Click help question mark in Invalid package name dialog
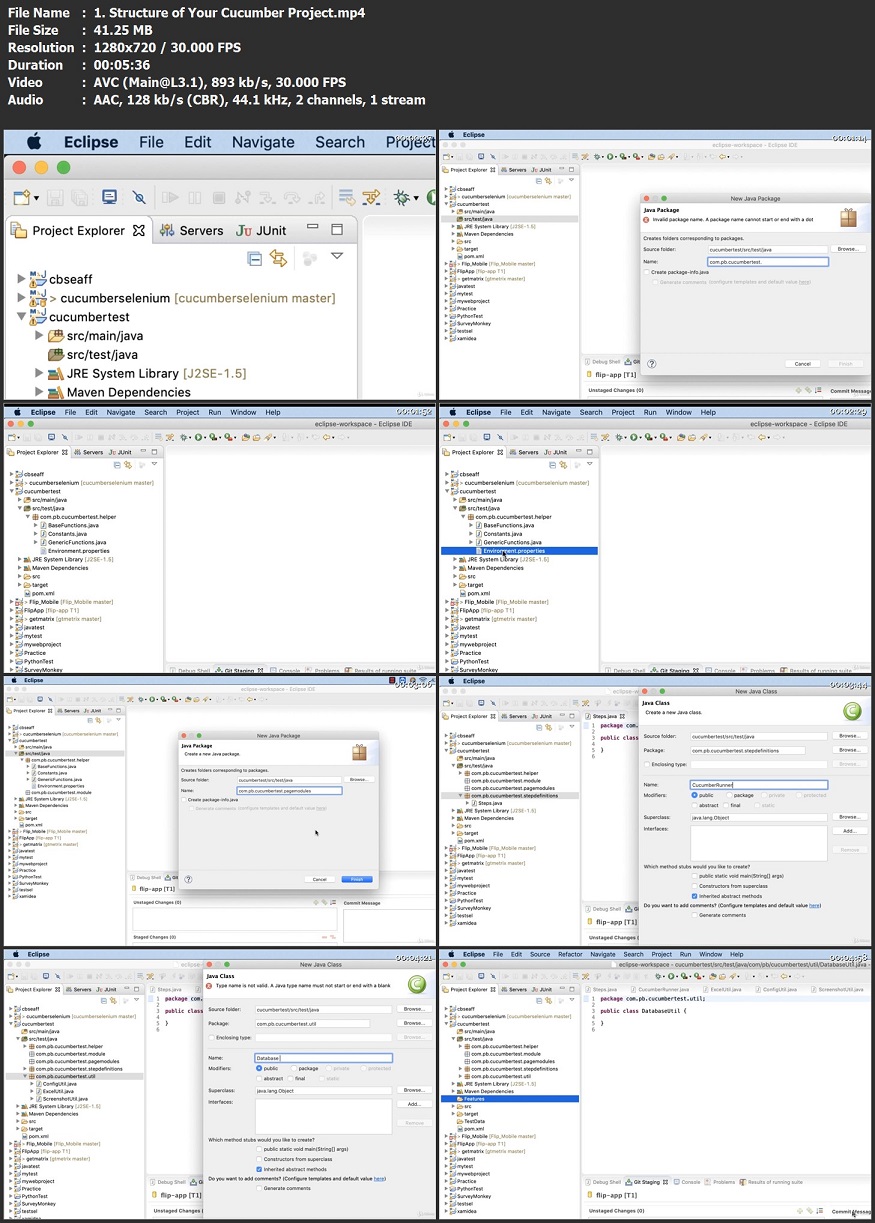 coord(652,364)
